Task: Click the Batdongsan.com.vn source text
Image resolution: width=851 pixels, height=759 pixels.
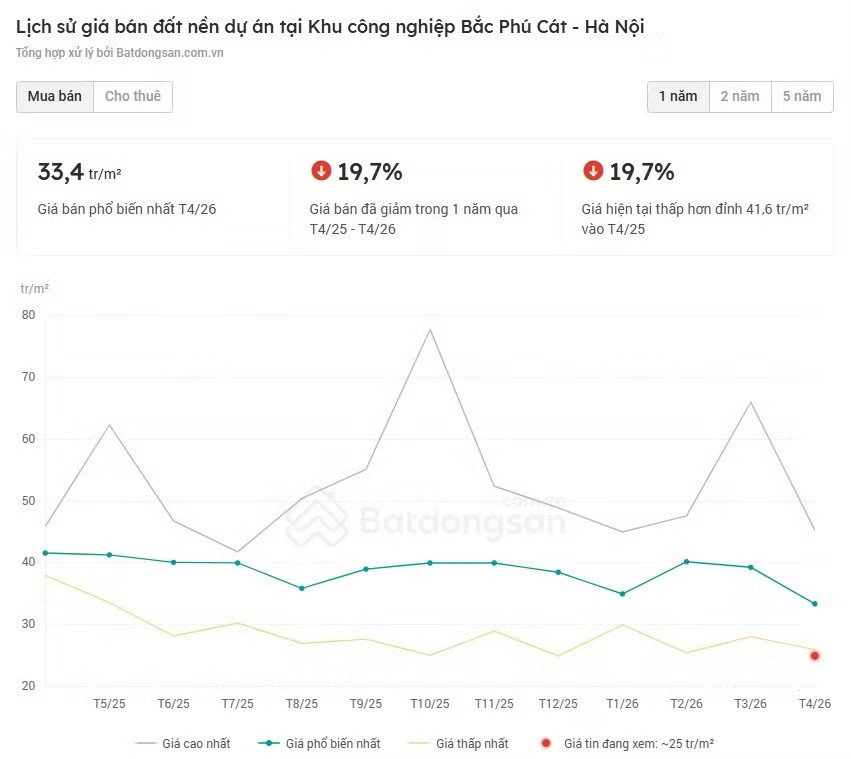Action: [x=170, y=53]
